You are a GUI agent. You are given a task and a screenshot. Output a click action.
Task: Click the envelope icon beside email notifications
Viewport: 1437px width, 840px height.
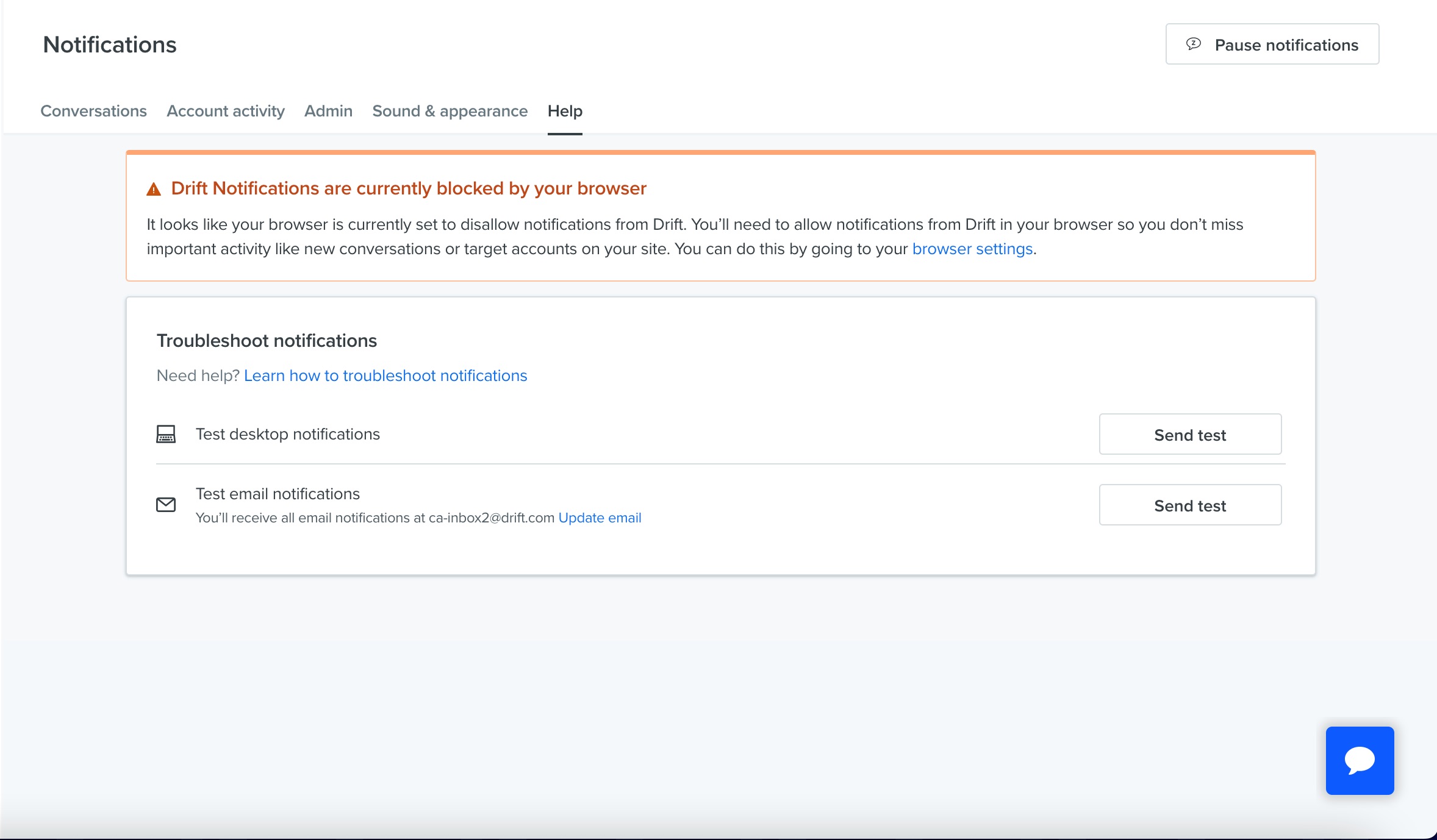click(166, 505)
